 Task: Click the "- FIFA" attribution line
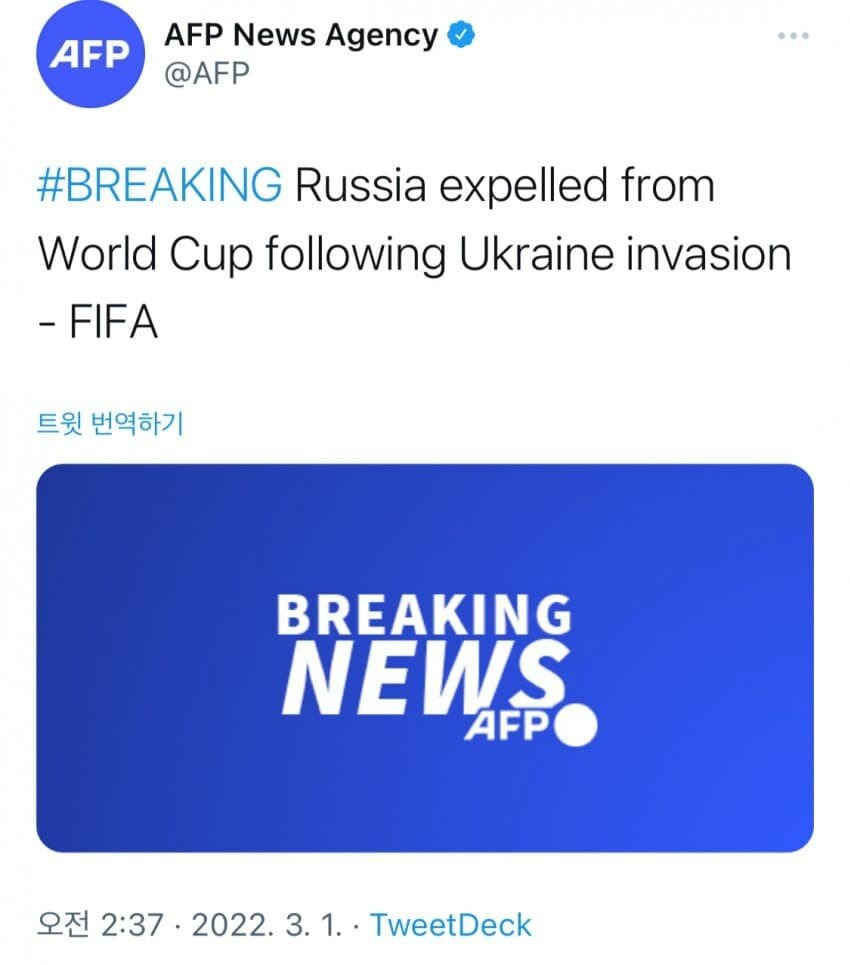98,323
